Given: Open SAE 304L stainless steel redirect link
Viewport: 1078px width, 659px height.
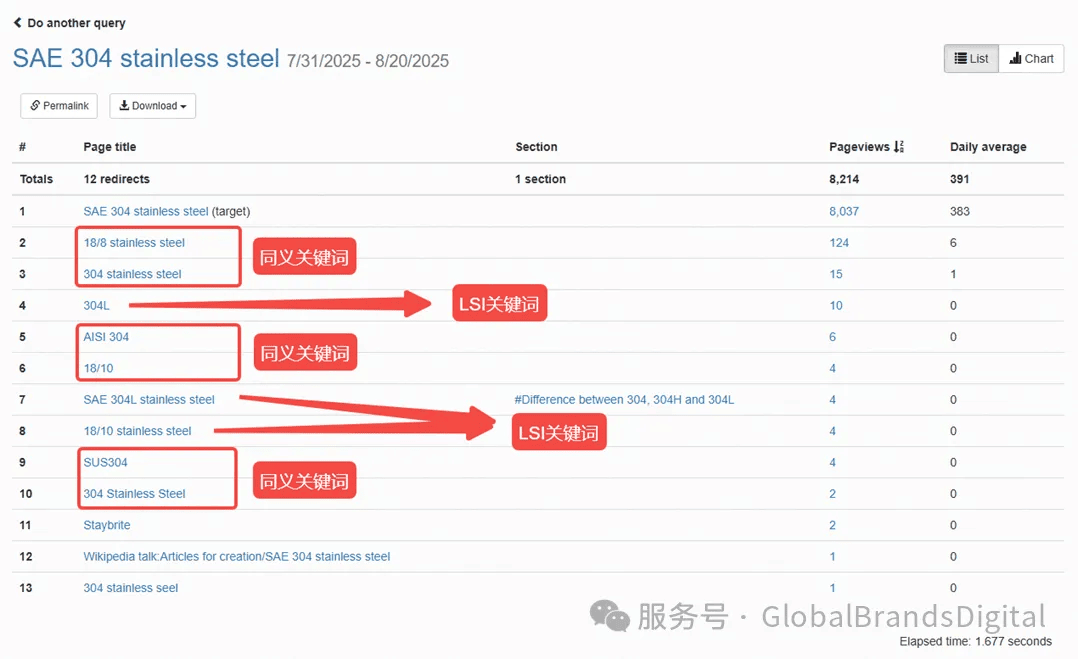Looking at the screenshot, I should (x=149, y=399).
